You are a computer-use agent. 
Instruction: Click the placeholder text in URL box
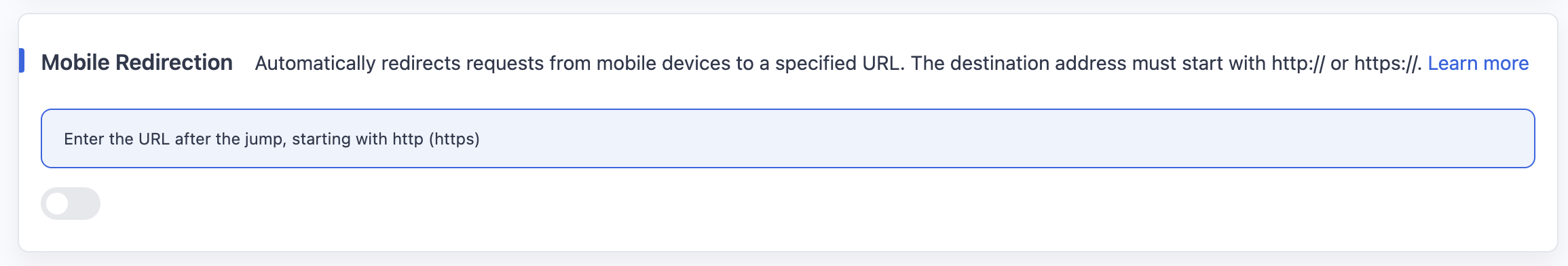[272, 139]
